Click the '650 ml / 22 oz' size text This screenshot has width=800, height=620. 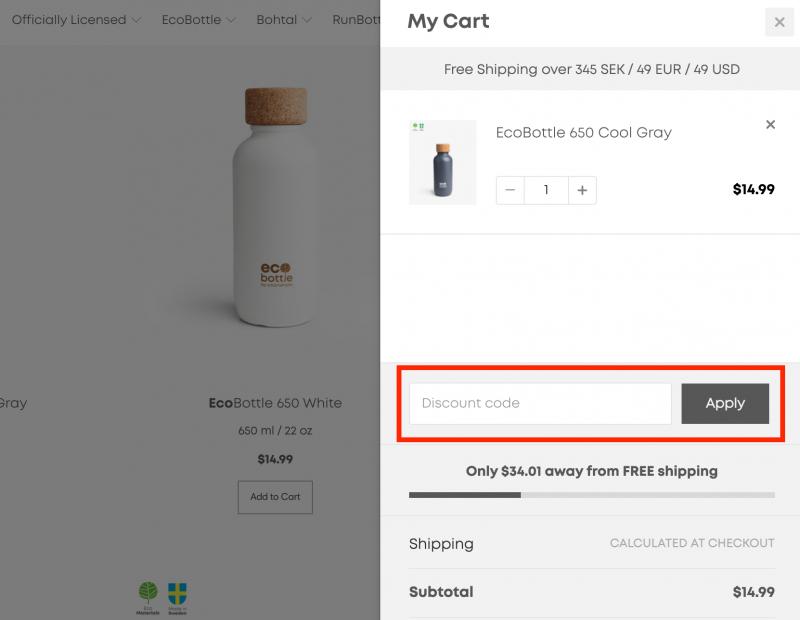275,431
